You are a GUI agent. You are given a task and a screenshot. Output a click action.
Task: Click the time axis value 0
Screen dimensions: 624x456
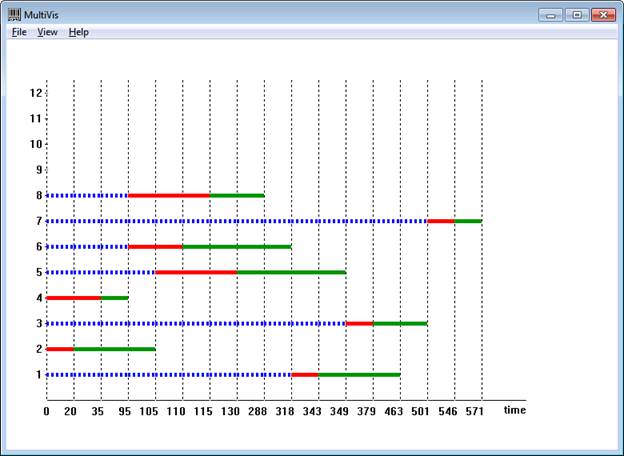47,411
